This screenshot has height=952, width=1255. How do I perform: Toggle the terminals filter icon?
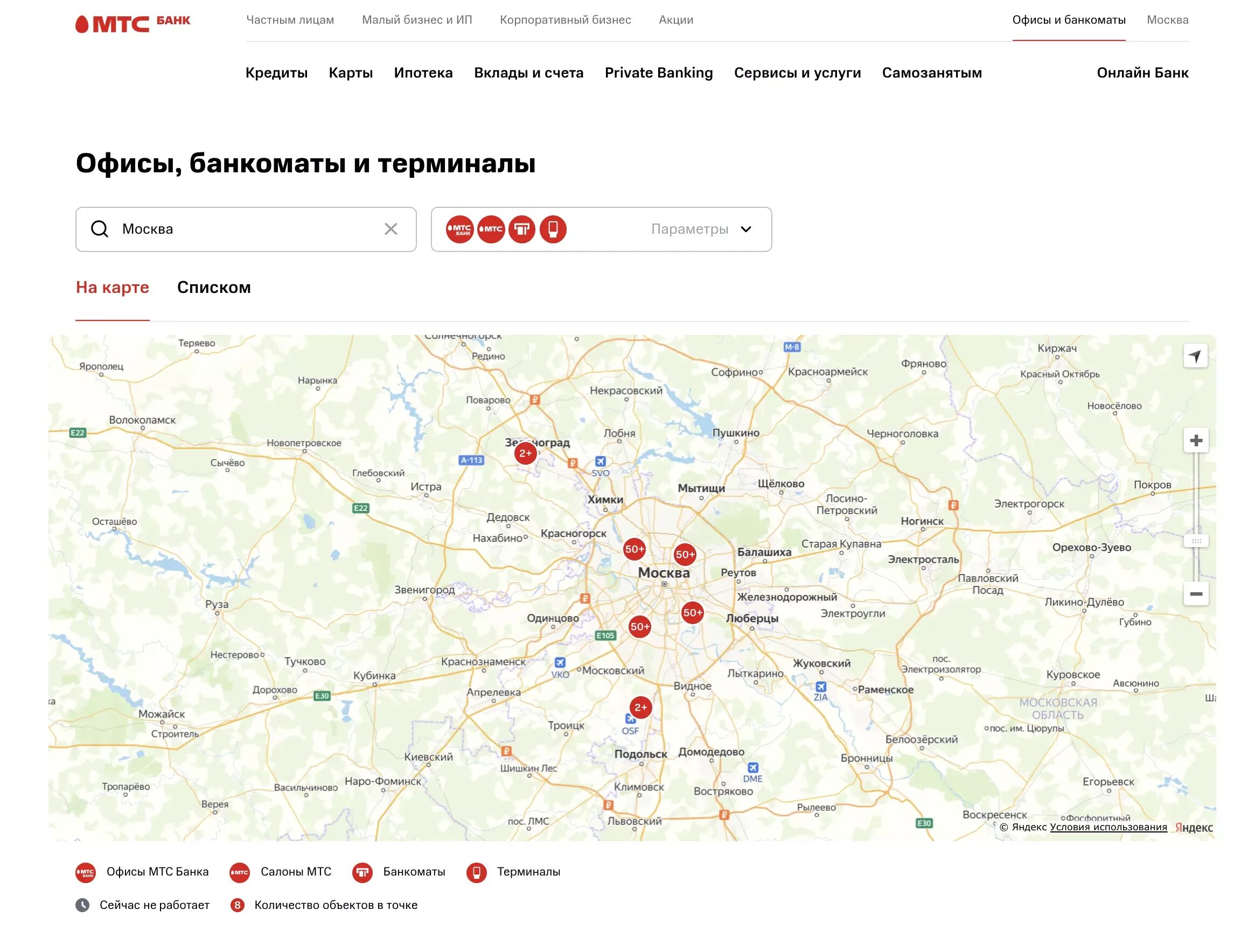tap(553, 229)
